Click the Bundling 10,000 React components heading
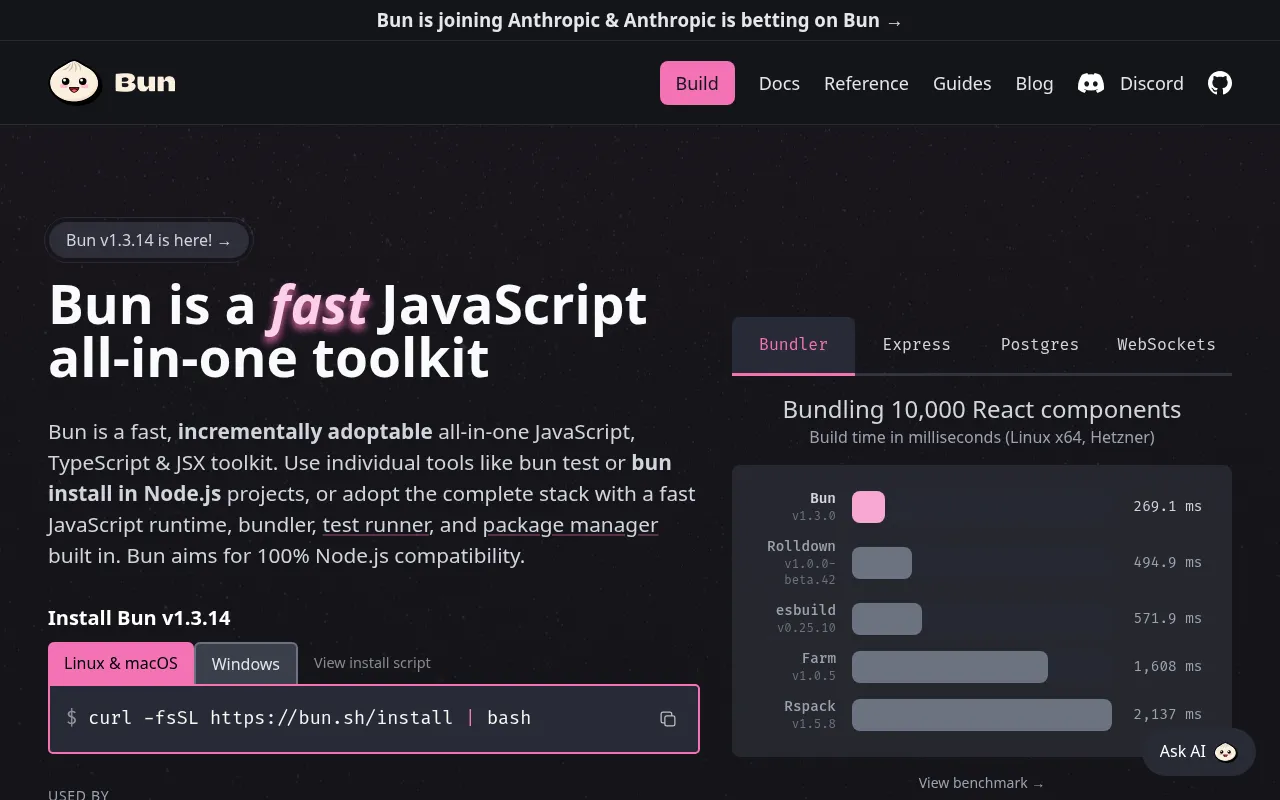This screenshot has height=800, width=1280. pos(982,410)
